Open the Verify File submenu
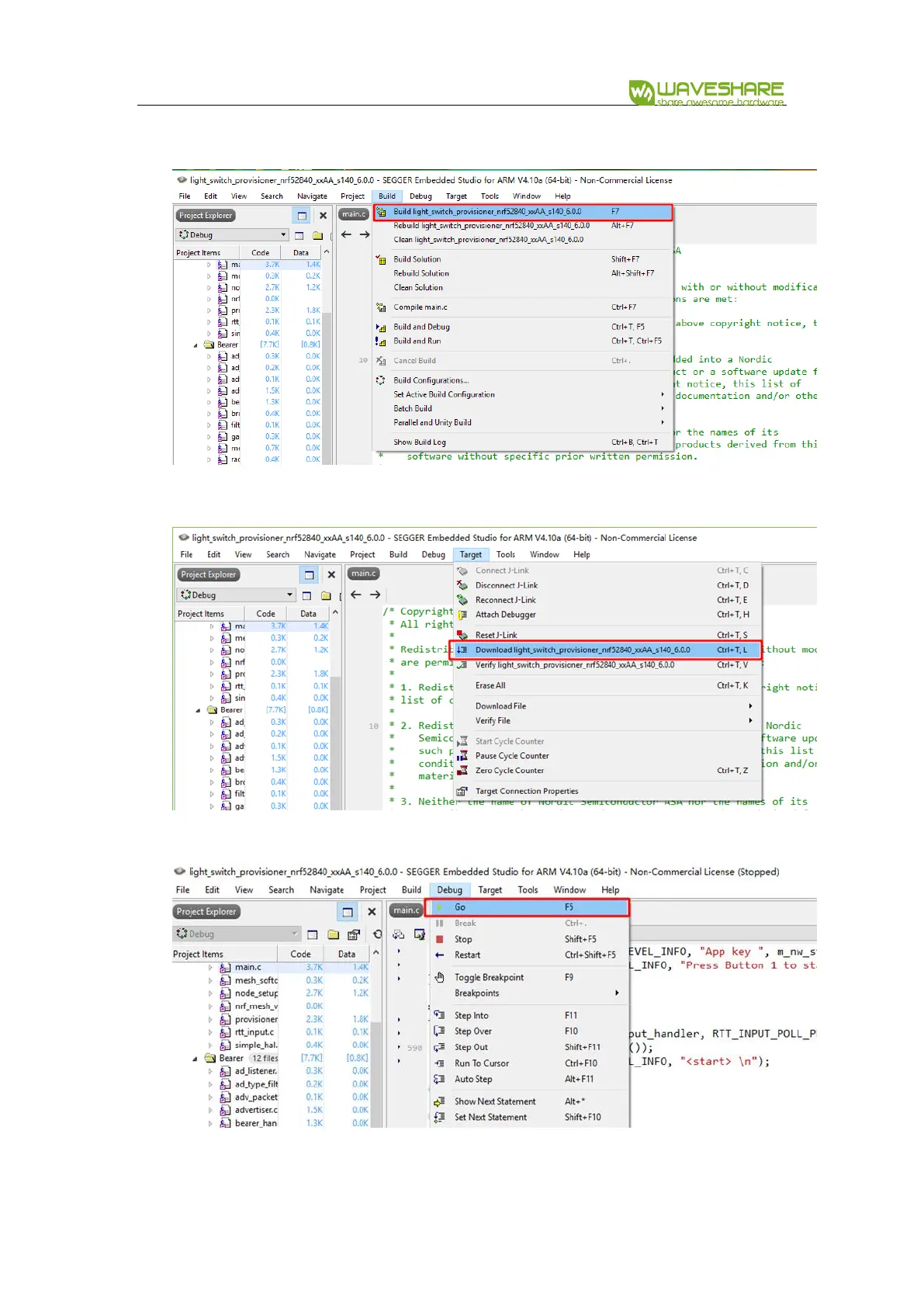This screenshot has width=924, height=1307. [607, 721]
